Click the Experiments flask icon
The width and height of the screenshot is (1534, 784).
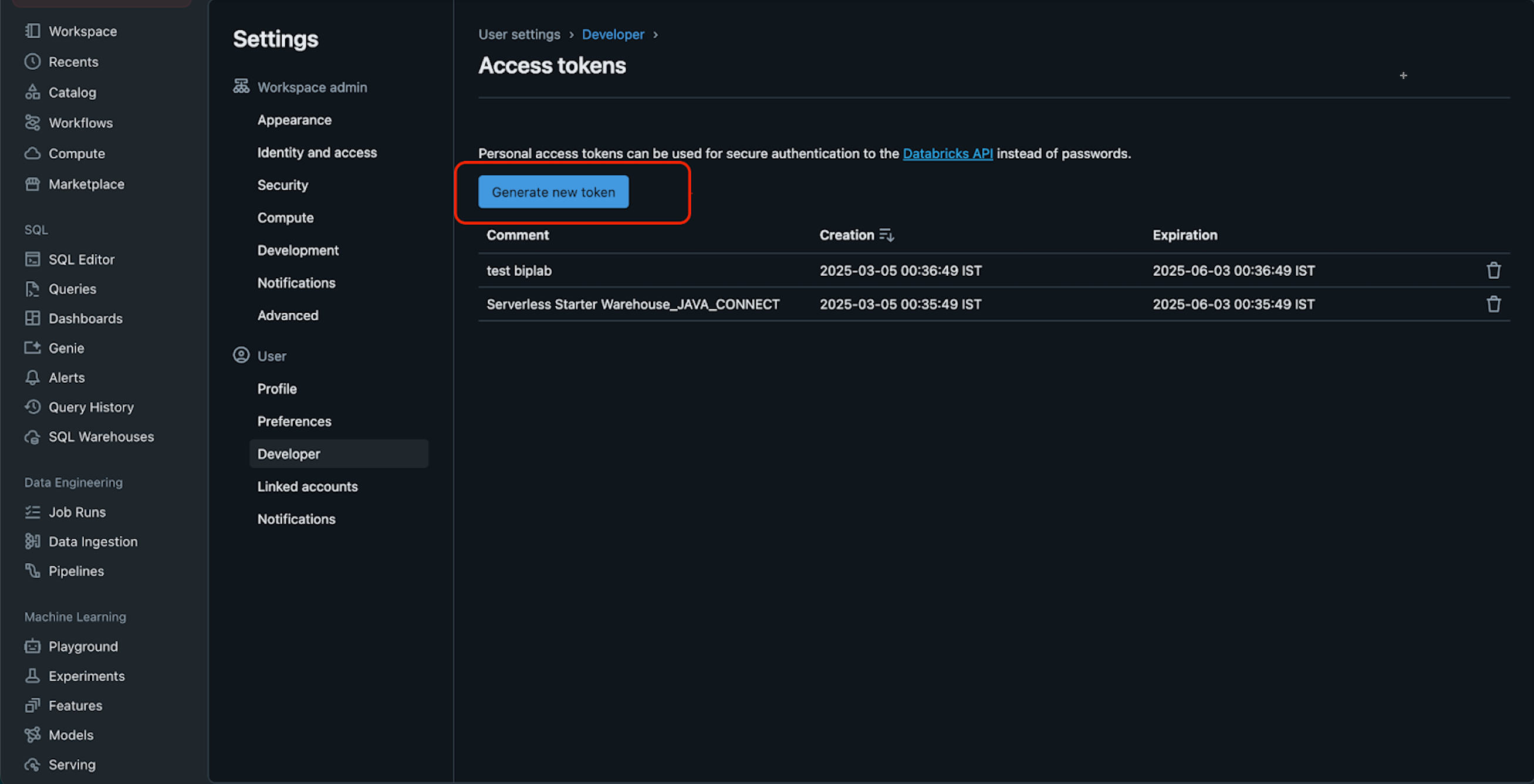pyautogui.click(x=32, y=675)
